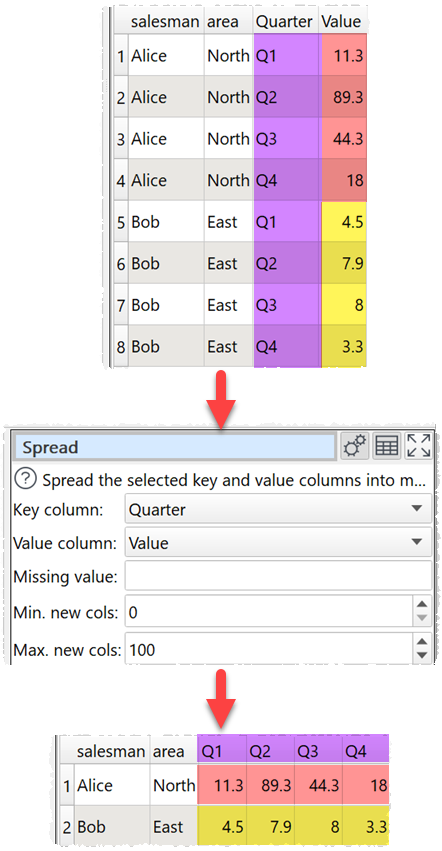Image resolution: width=442 pixels, height=851 pixels.
Task: Click the question mark help icon
Action: tap(26, 480)
